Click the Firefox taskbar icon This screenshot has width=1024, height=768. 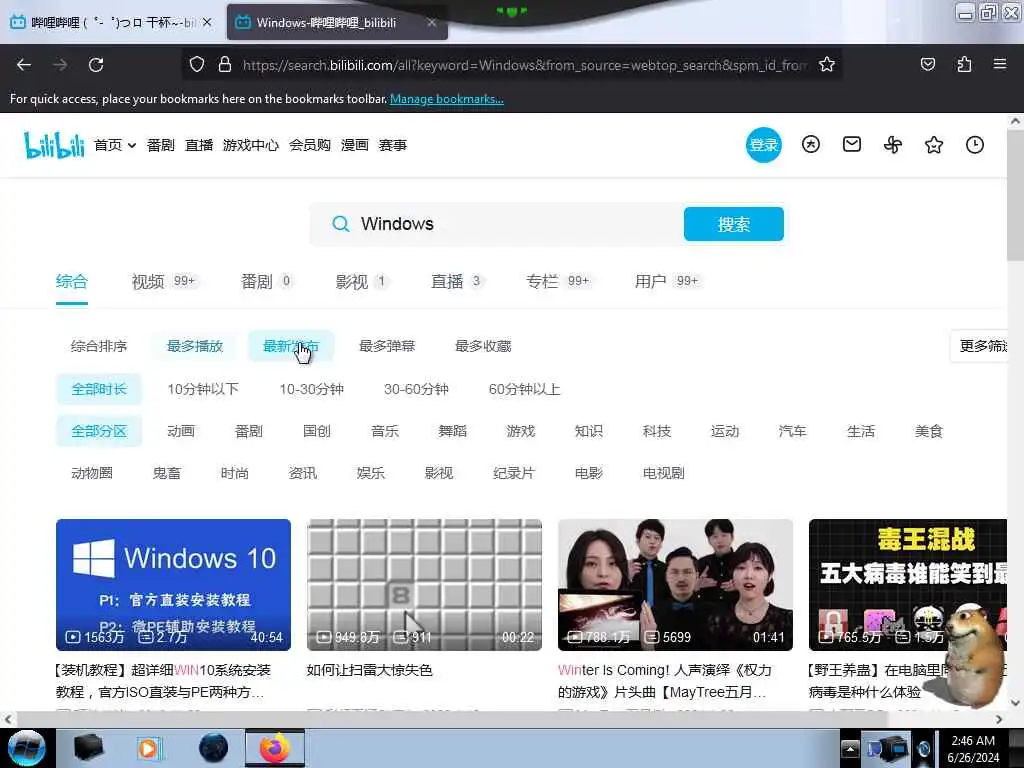point(275,748)
